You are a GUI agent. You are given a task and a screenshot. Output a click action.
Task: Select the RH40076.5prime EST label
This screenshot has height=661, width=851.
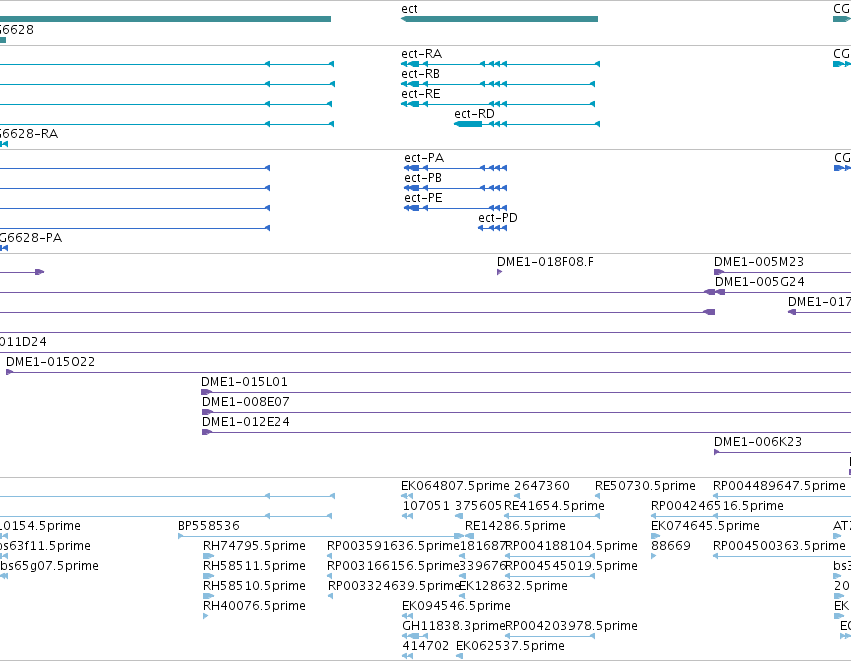(254, 606)
